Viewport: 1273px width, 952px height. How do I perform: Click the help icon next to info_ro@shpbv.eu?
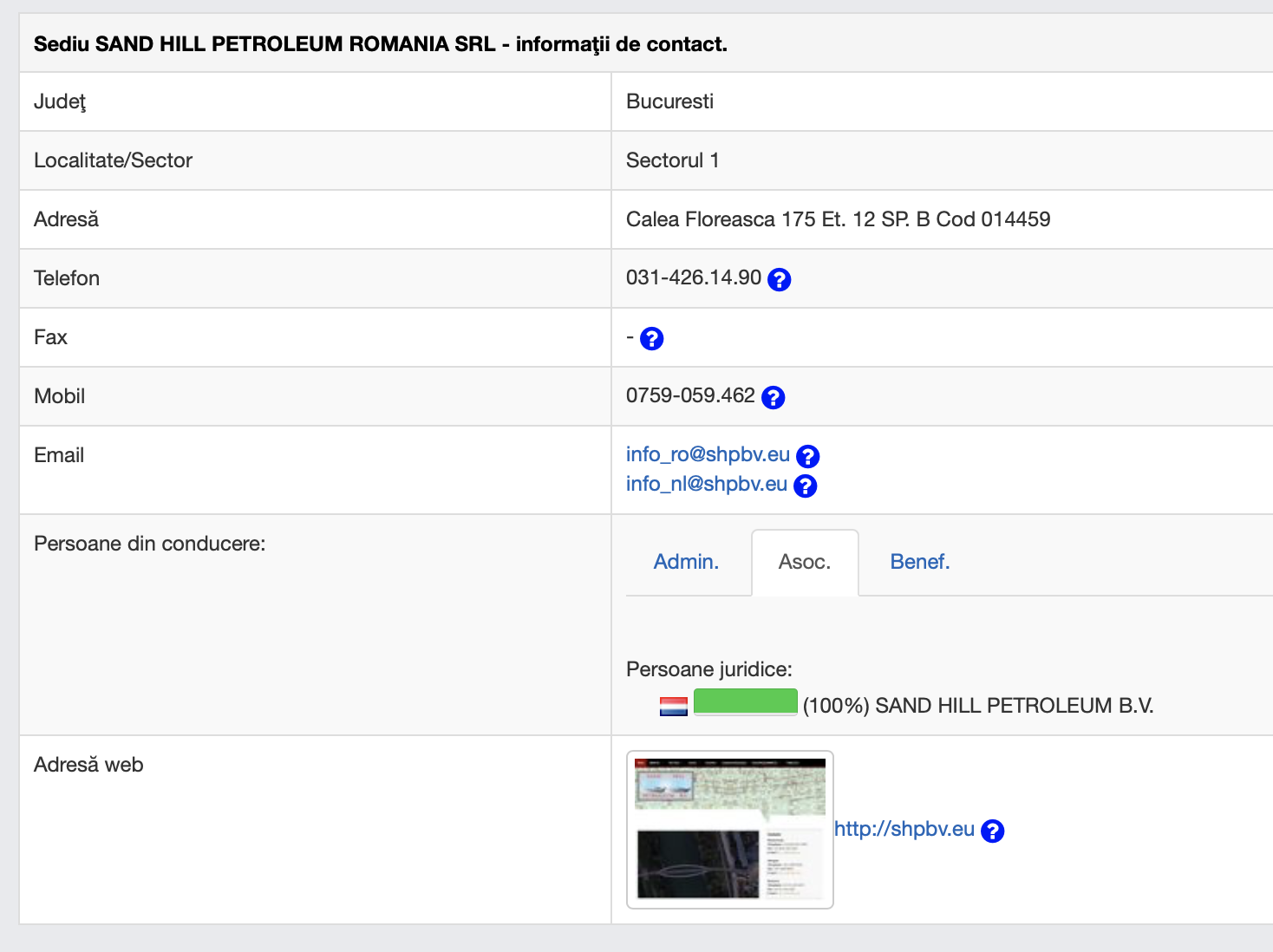coord(807,456)
